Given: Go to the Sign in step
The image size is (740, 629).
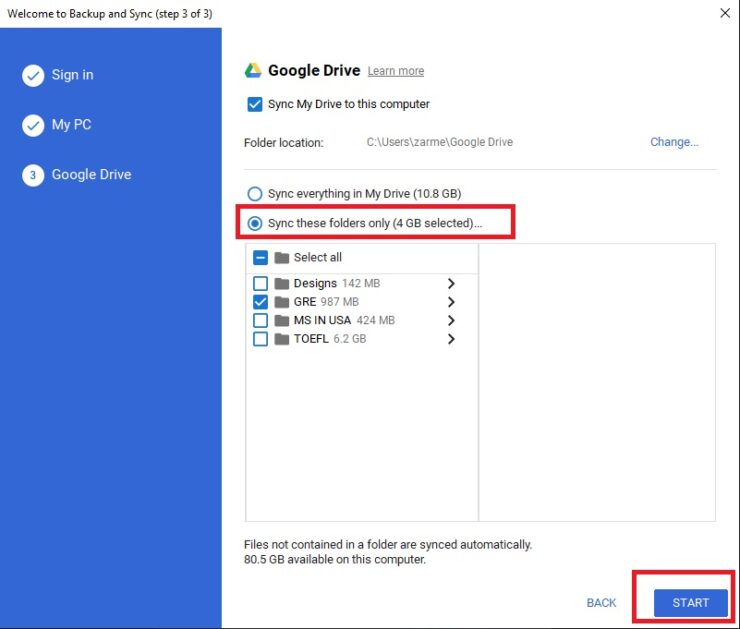Looking at the screenshot, I should [73, 75].
